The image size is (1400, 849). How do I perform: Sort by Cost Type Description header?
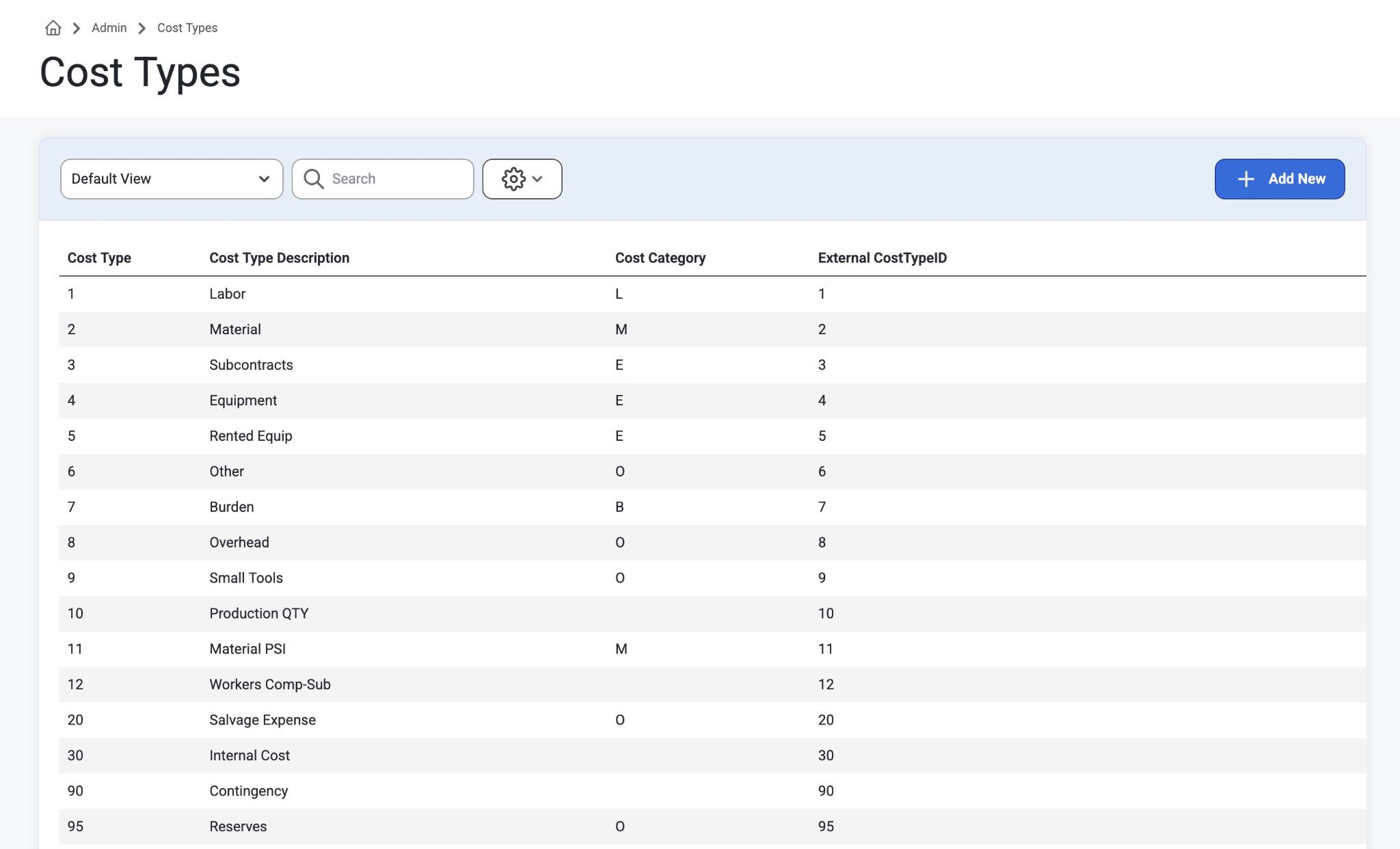coord(279,258)
